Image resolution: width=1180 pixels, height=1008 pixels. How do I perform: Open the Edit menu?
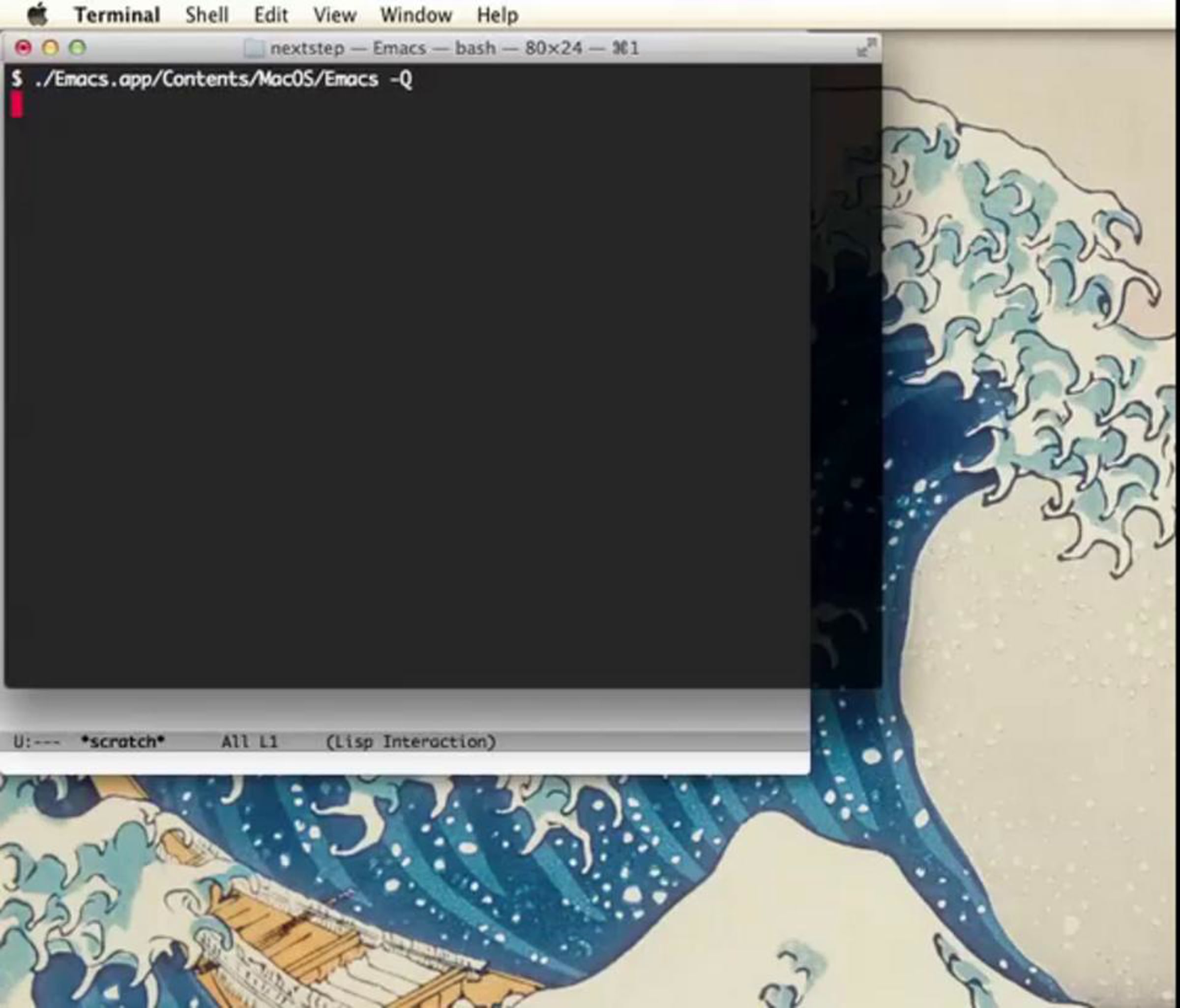(x=270, y=15)
